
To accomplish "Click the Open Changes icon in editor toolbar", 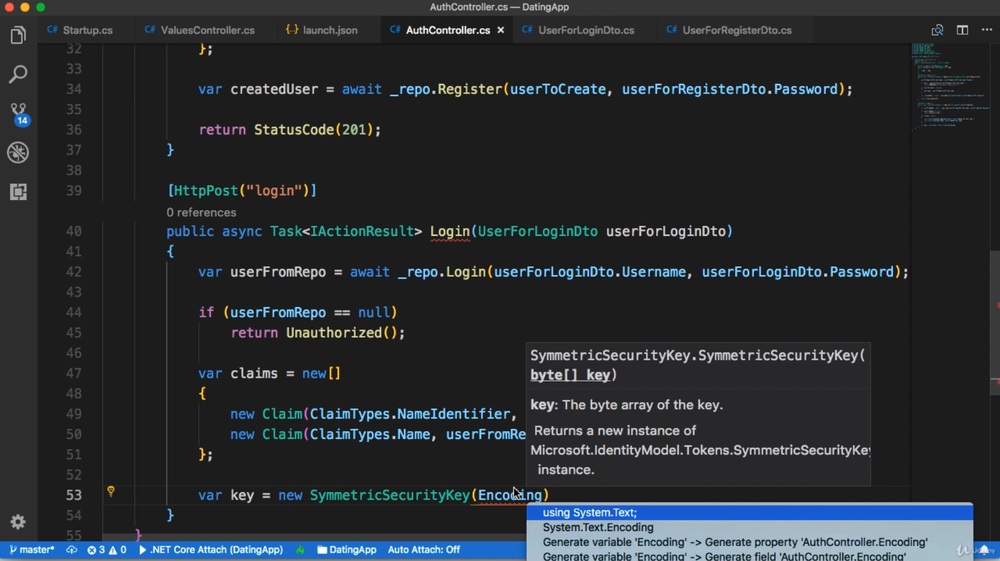I will point(937,30).
